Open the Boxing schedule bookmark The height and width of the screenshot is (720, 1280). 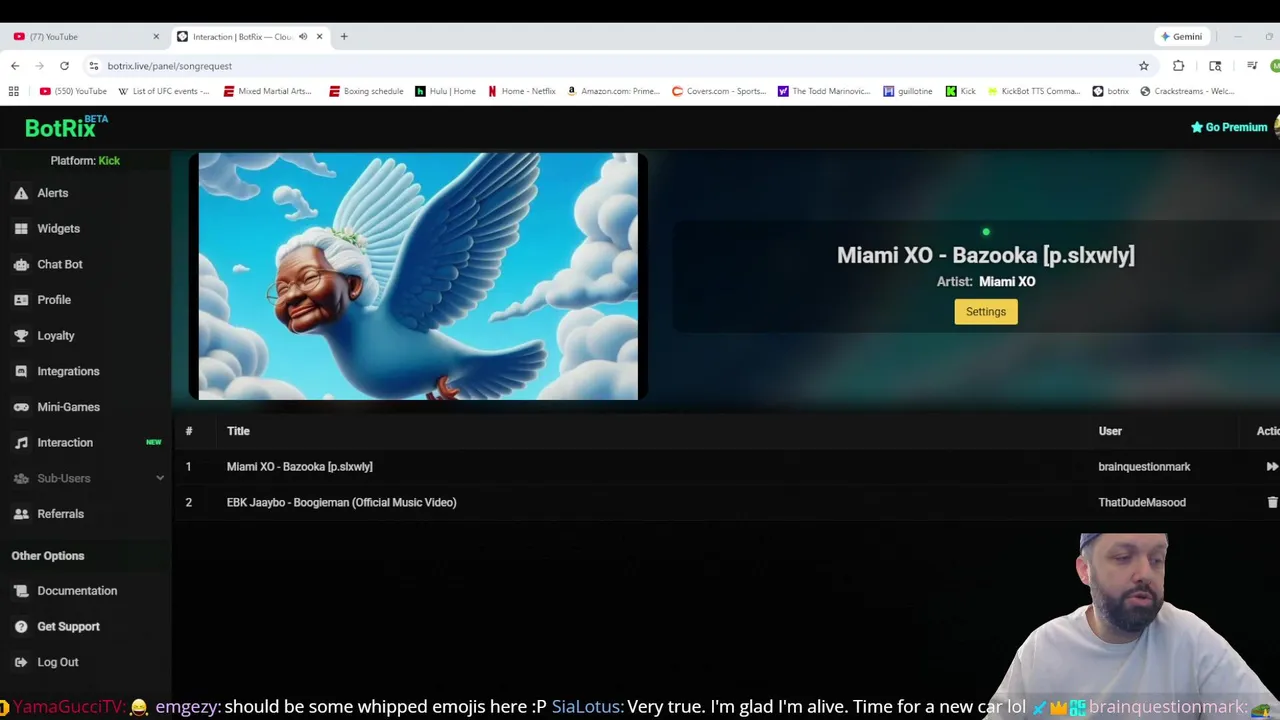point(366,91)
